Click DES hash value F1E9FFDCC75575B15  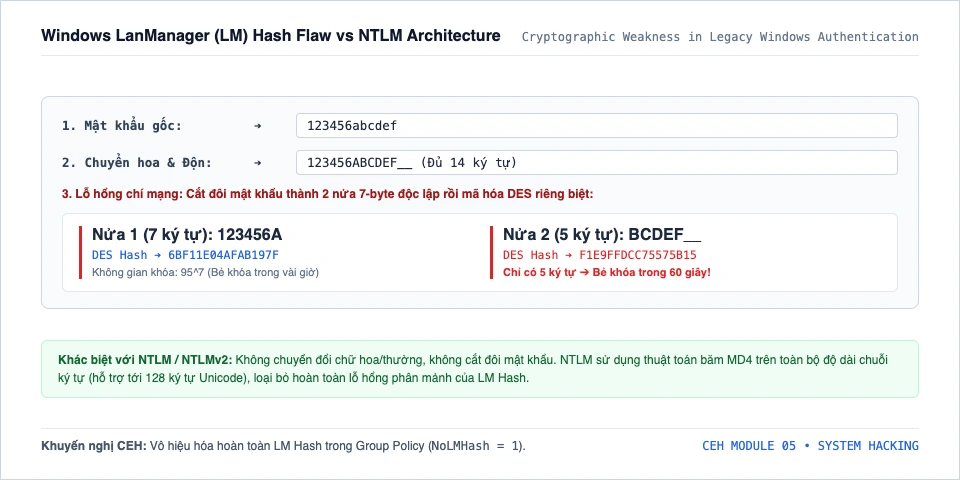638,255
